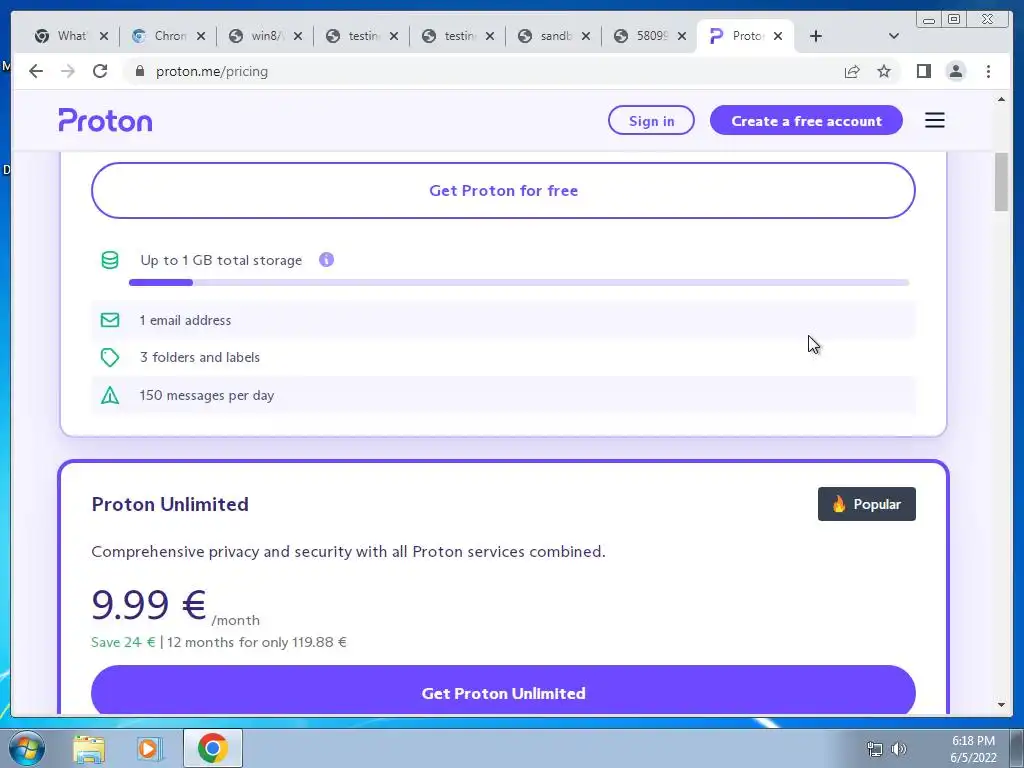Click the scrollbar up arrow
Image resolution: width=1024 pixels, height=768 pixels.
point(1001,99)
